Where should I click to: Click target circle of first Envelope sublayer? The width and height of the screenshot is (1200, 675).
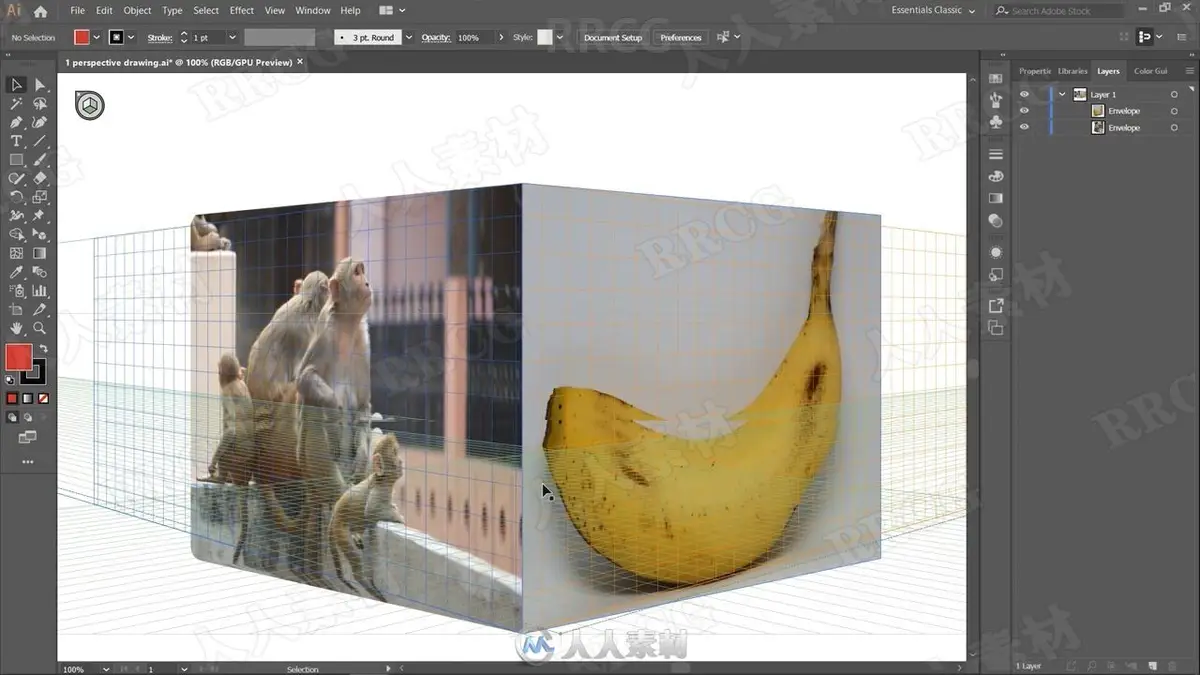tap(1174, 111)
